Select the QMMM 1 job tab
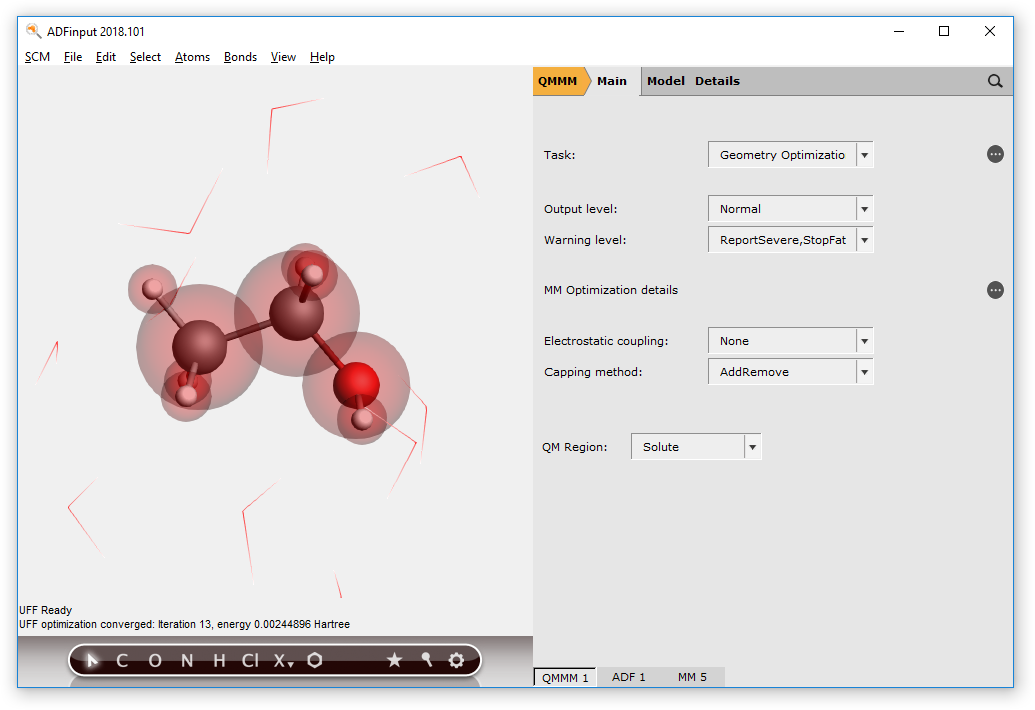This screenshot has height=710, width=1035. tap(565, 678)
